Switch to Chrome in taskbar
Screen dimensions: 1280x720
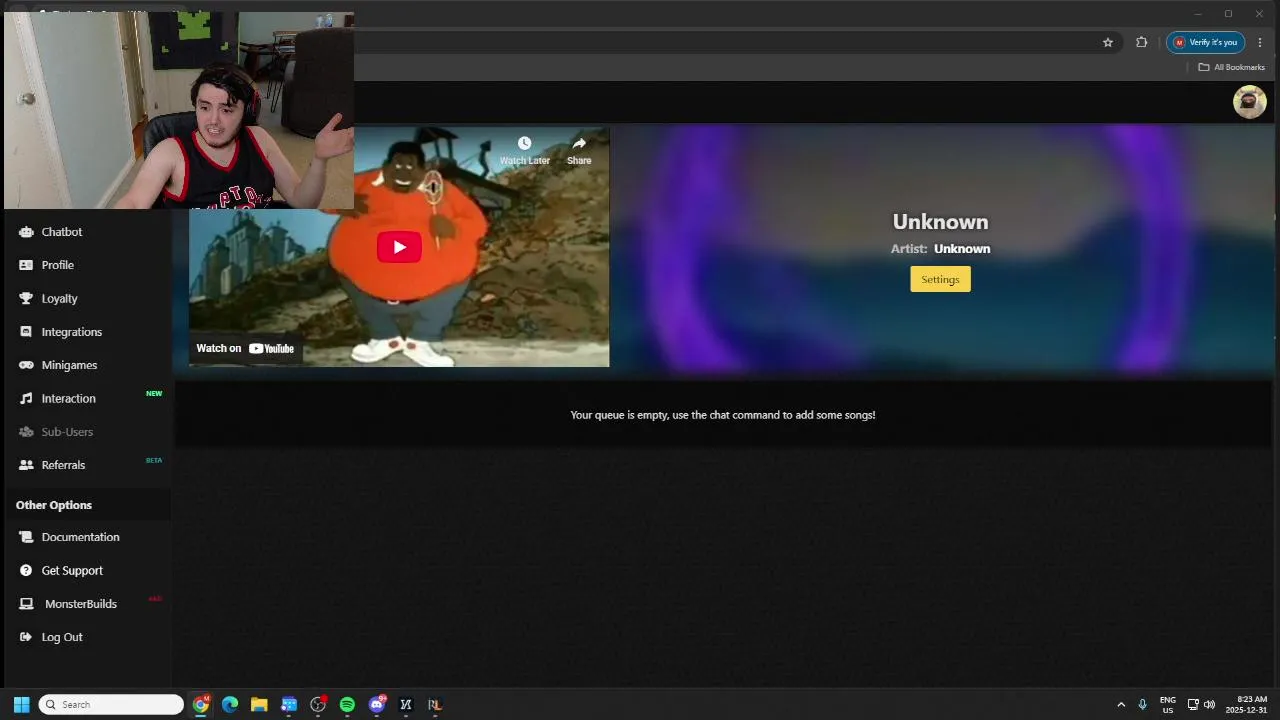(x=201, y=705)
